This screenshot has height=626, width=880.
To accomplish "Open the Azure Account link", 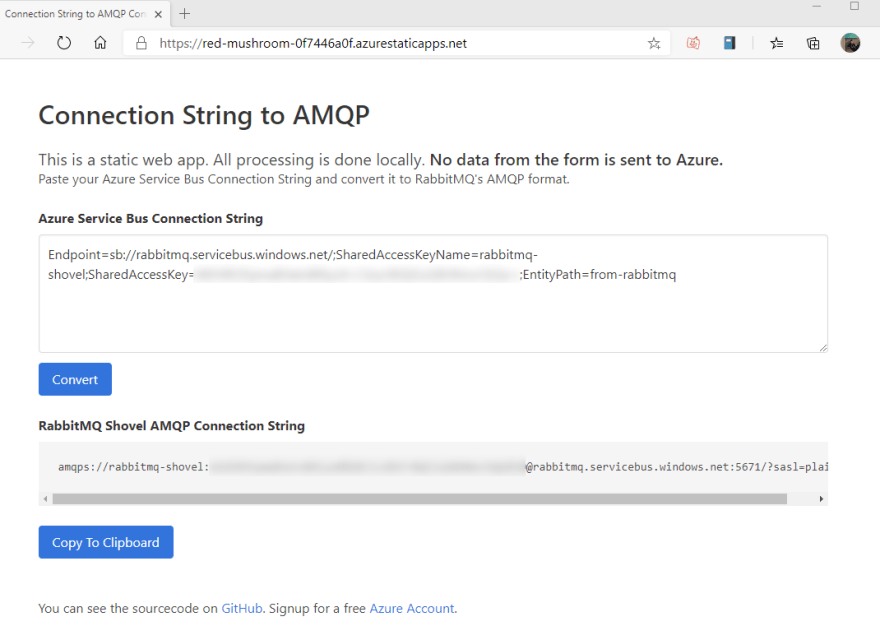I will (x=412, y=609).
